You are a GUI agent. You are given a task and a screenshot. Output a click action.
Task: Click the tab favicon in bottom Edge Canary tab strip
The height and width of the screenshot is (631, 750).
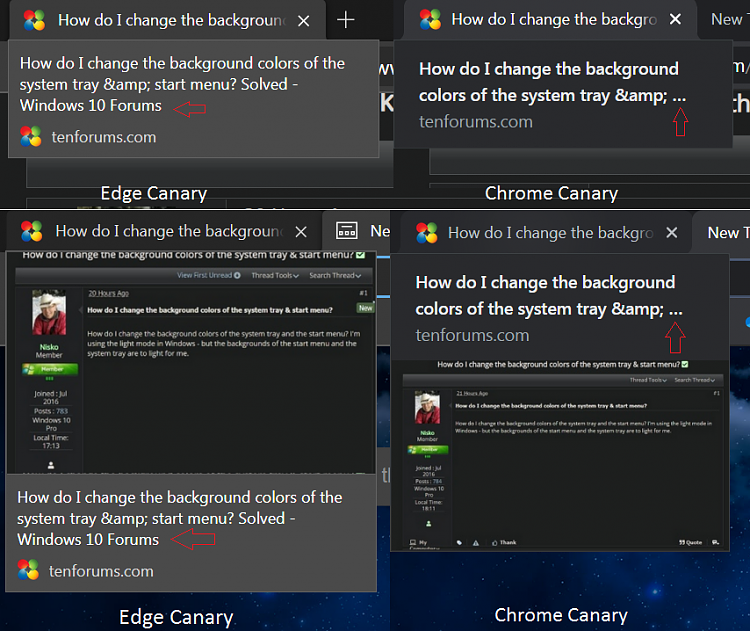coord(32,231)
